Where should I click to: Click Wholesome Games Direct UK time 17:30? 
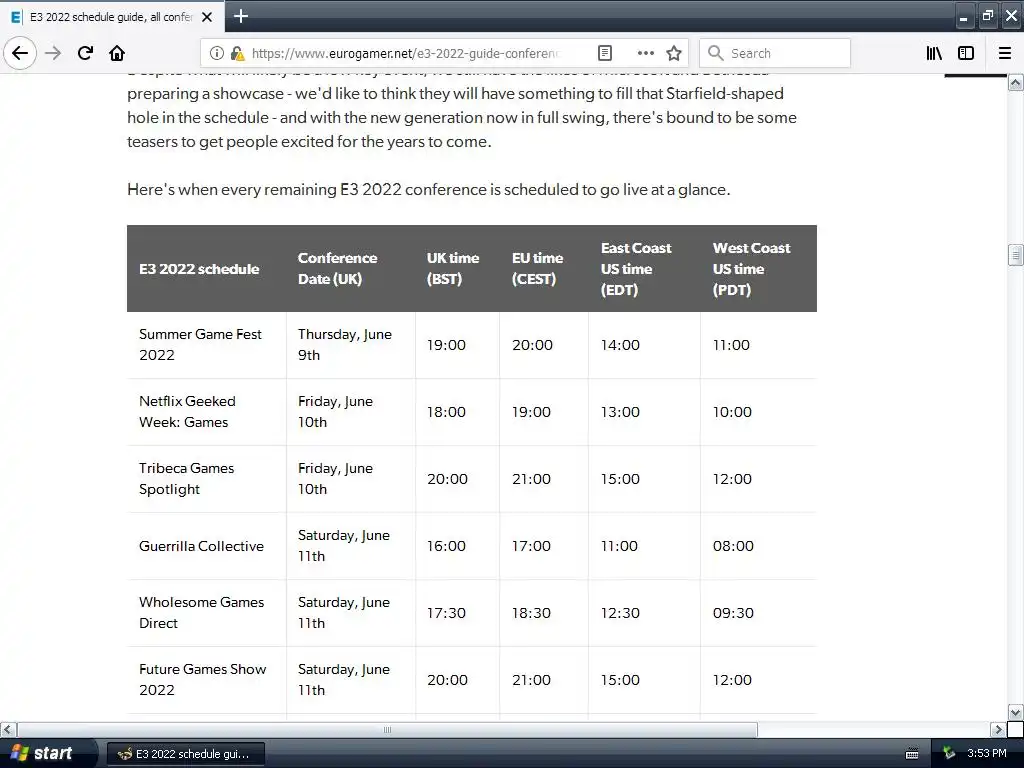click(x=446, y=613)
